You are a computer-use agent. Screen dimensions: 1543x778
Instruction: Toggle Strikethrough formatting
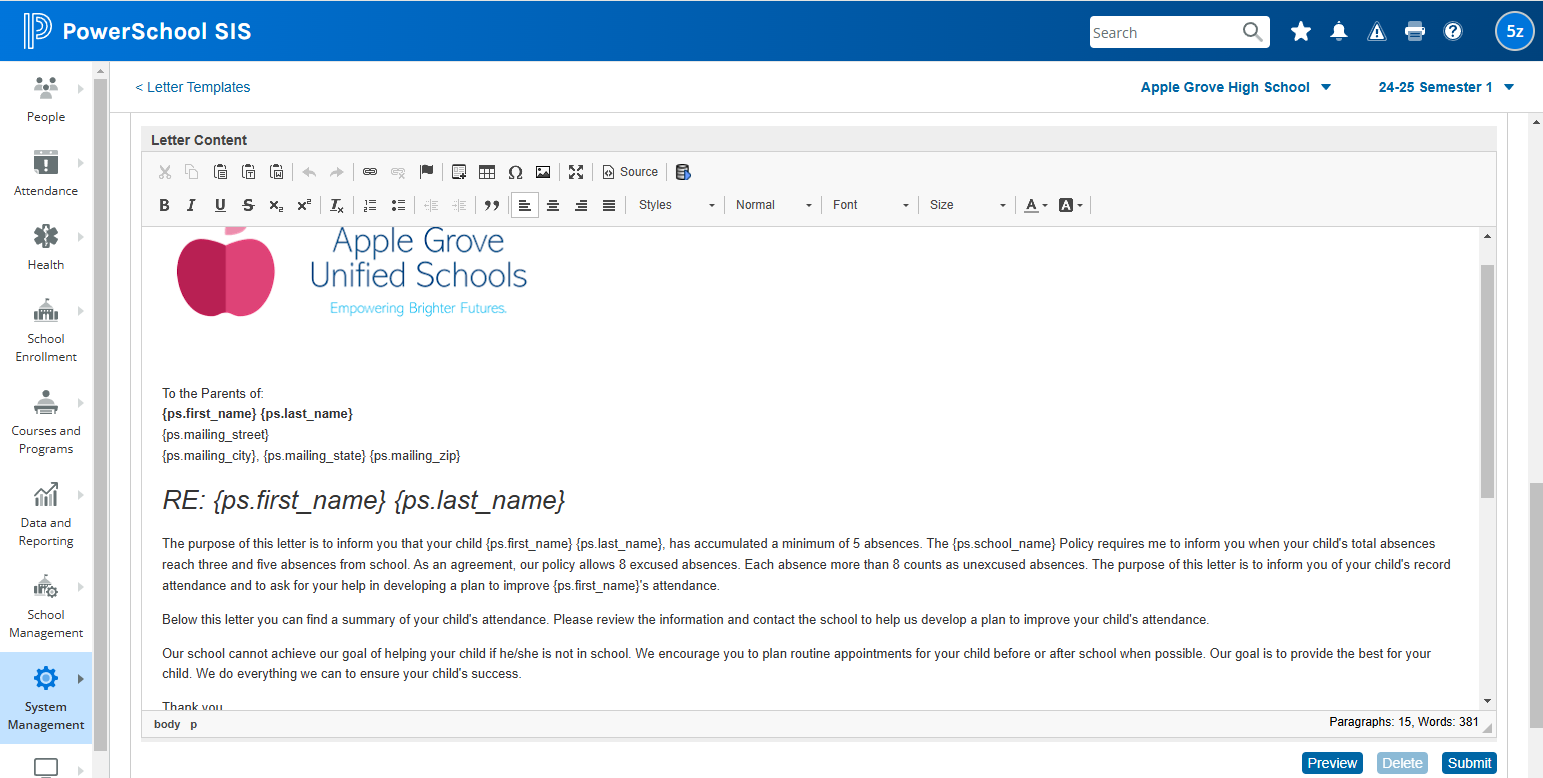(248, 205)
